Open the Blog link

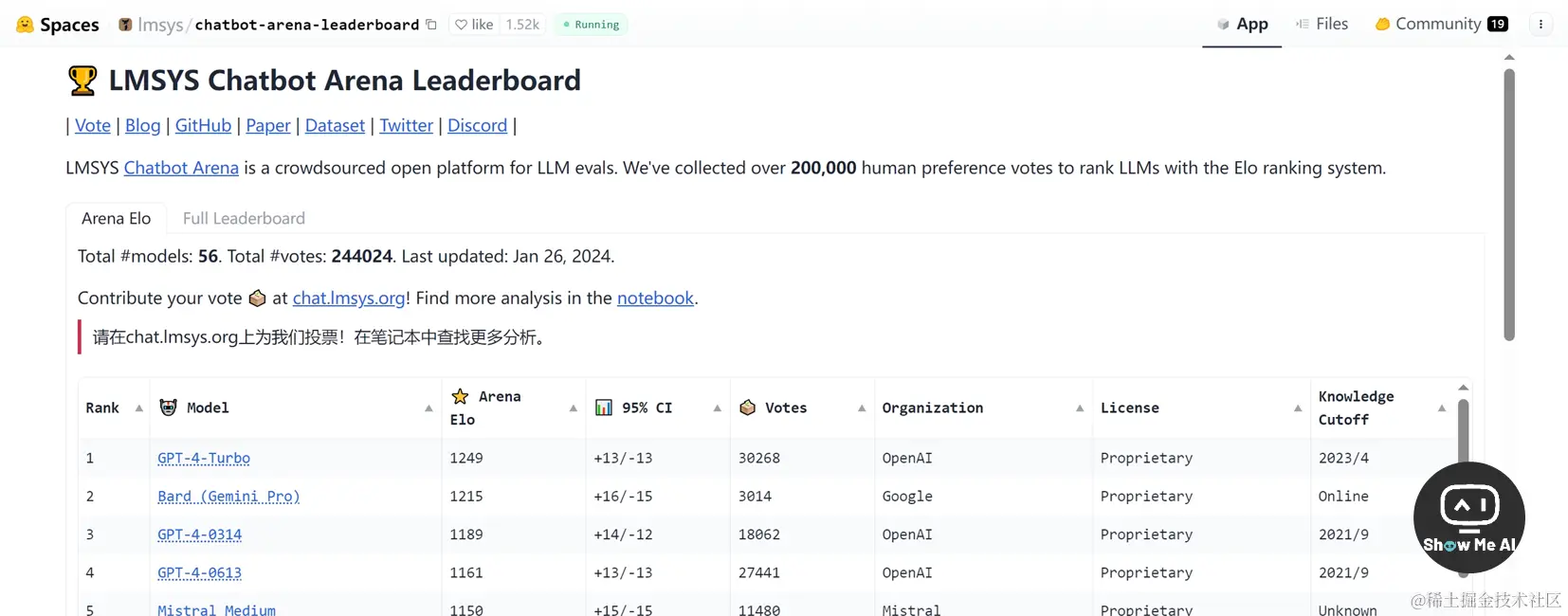tap(143, 125)
